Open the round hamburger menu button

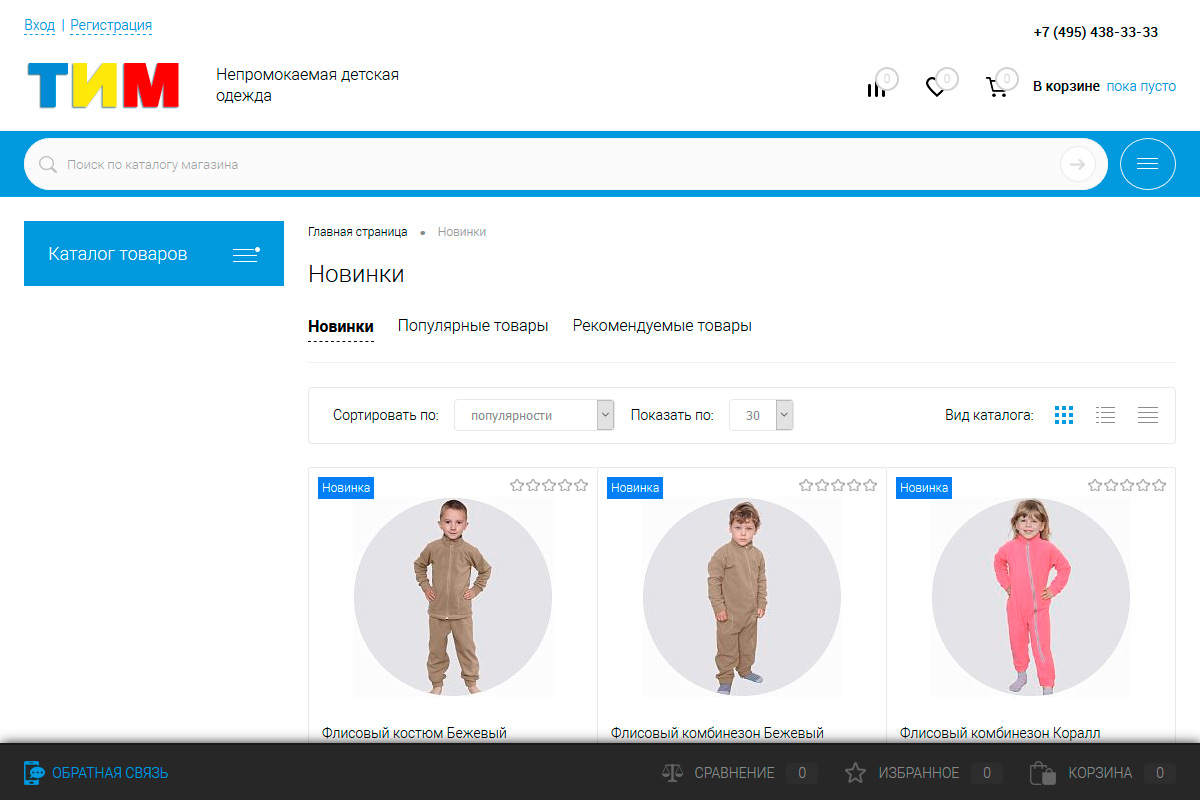1147,164
